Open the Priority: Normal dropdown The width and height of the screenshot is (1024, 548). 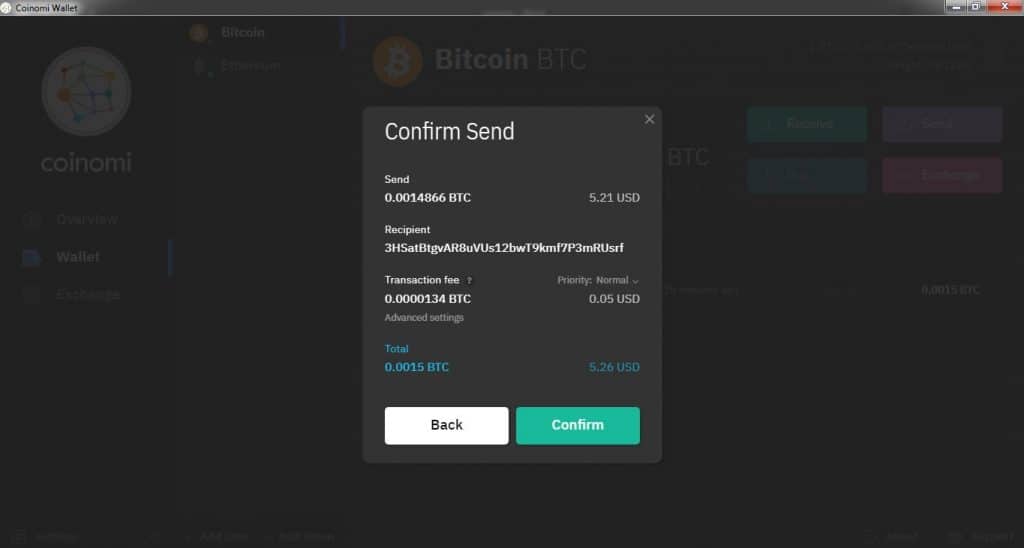(x=598, y=280)
